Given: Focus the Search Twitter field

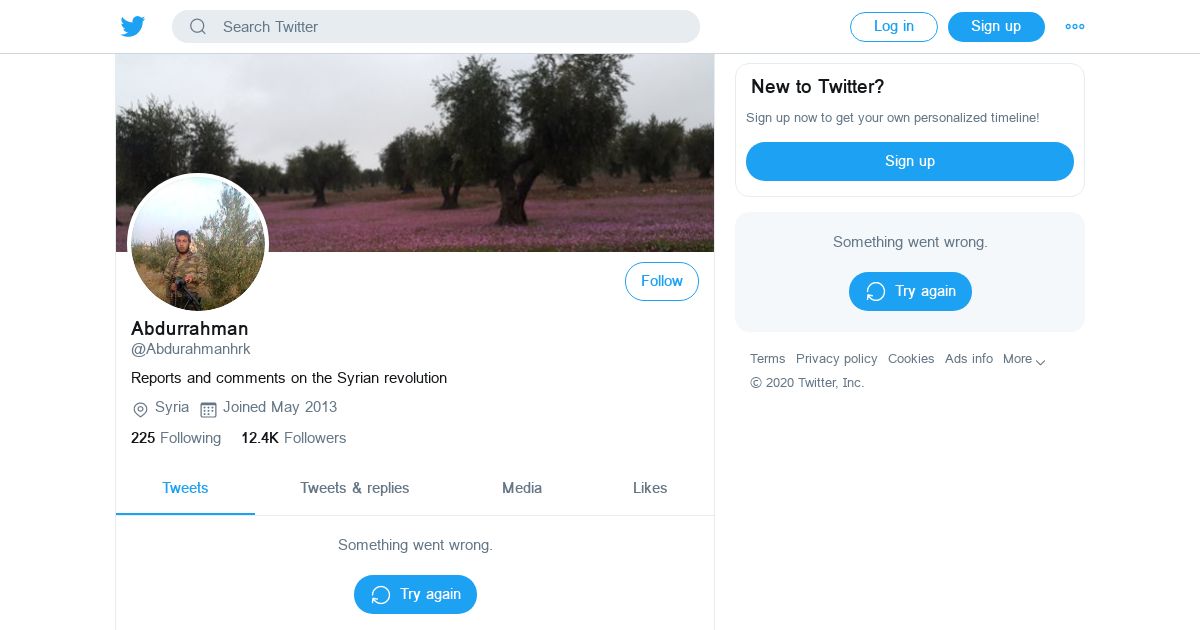Looking at the screenshot, I should [450, 27].
